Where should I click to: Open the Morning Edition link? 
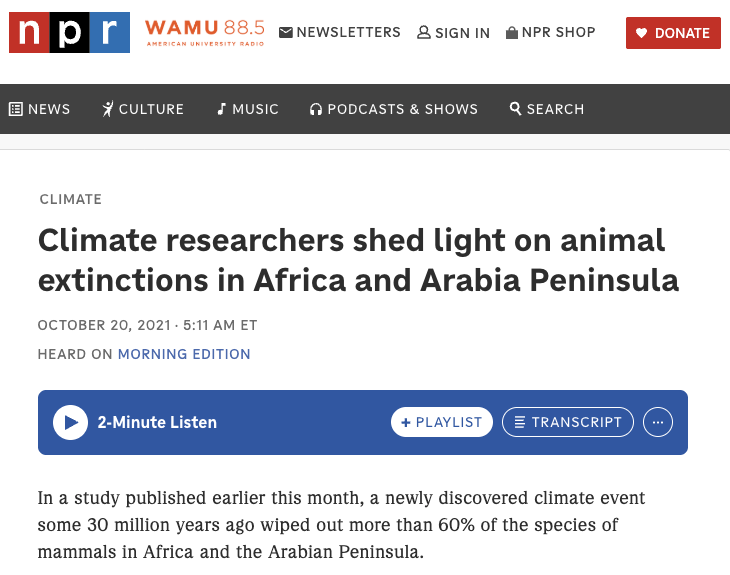(x=184, y=354)
